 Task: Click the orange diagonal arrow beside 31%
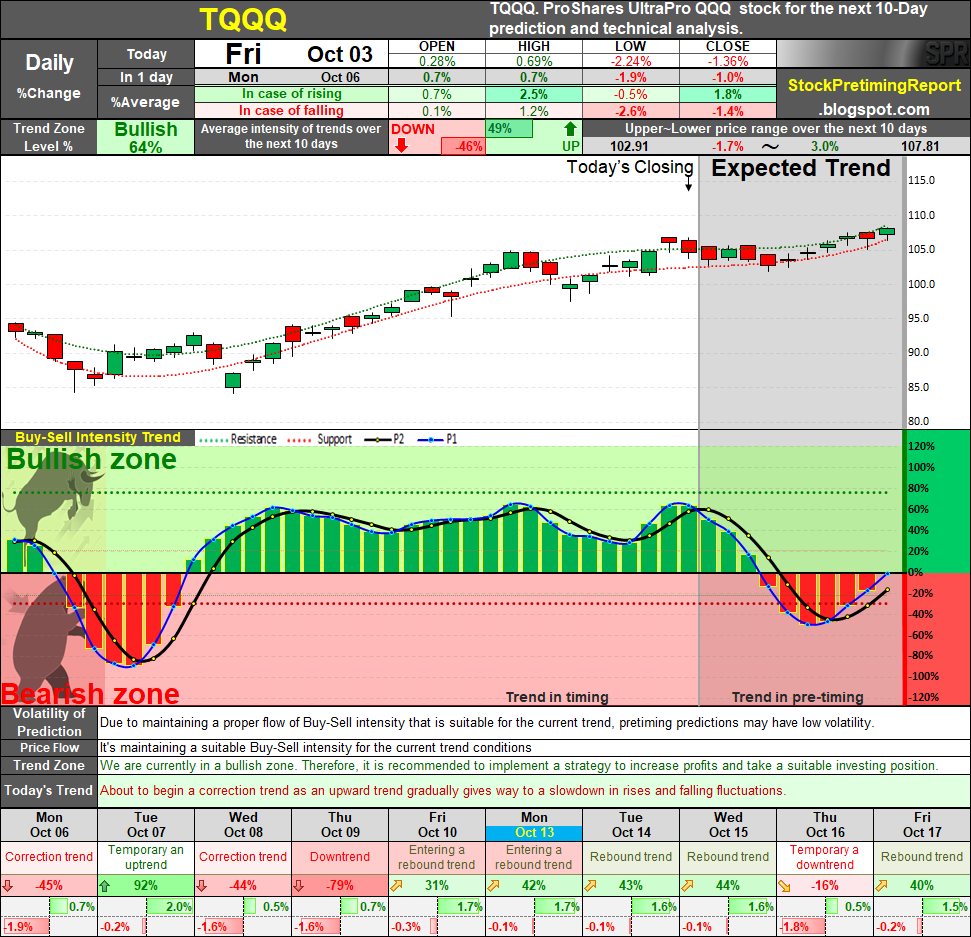396,886
